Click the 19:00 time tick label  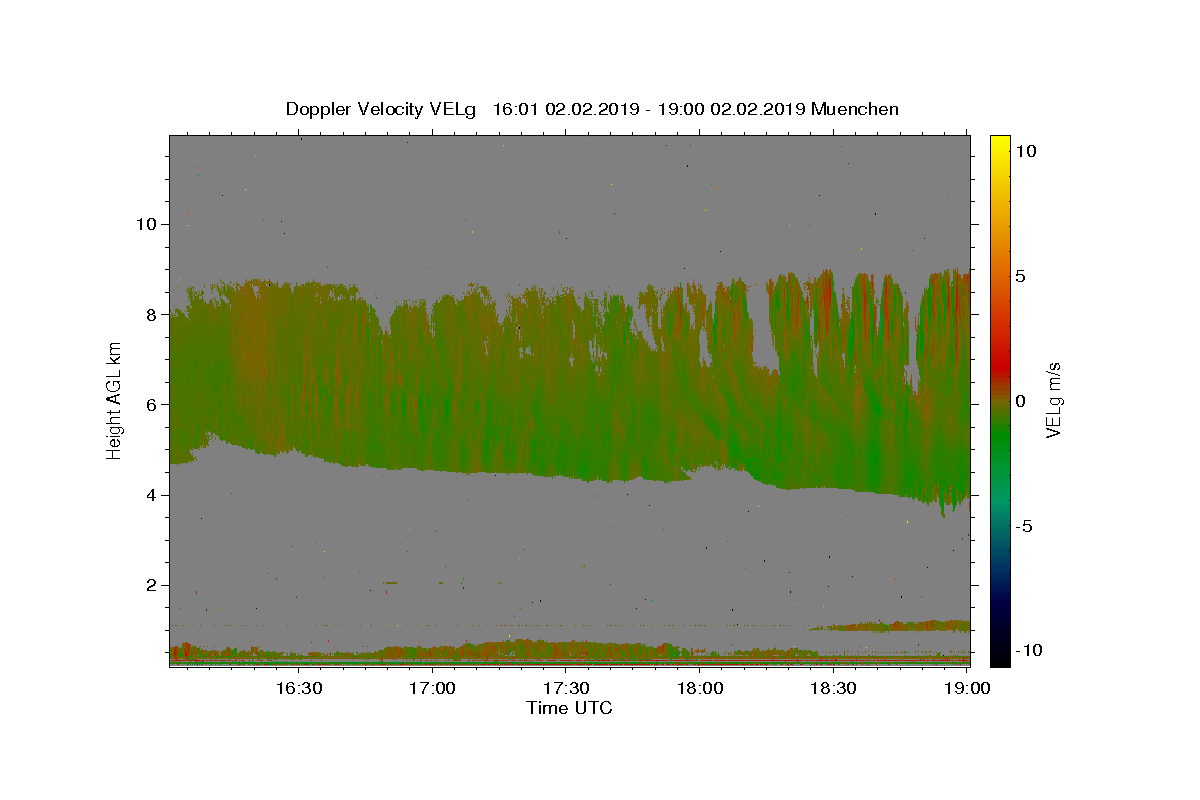coord(967,688)
